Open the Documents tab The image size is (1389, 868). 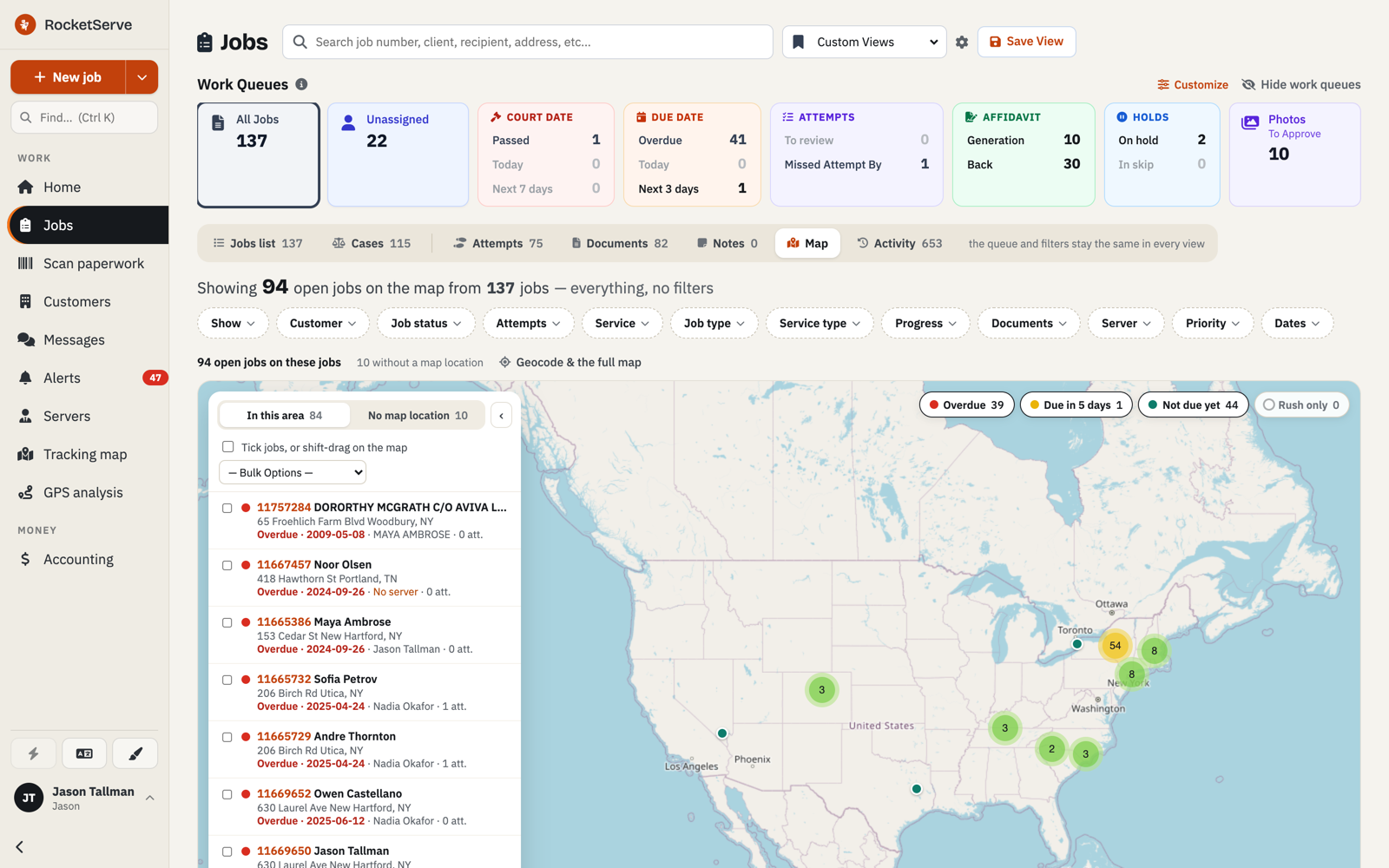point(620,243)
